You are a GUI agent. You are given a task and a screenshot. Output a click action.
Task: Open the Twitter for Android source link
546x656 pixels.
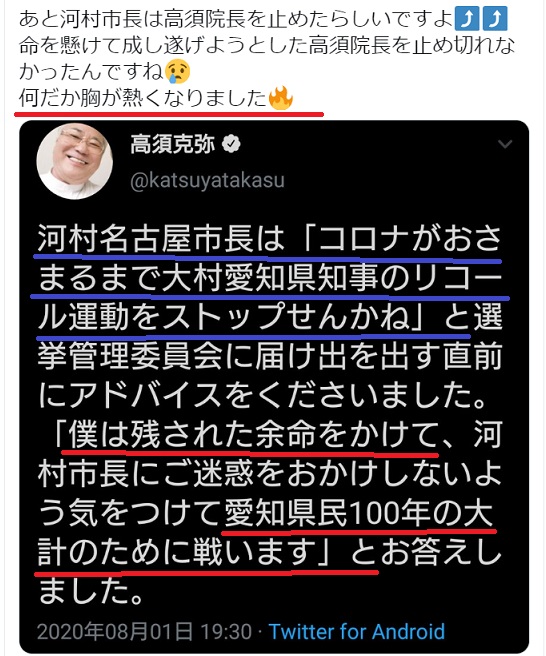(x=356, y=631)
